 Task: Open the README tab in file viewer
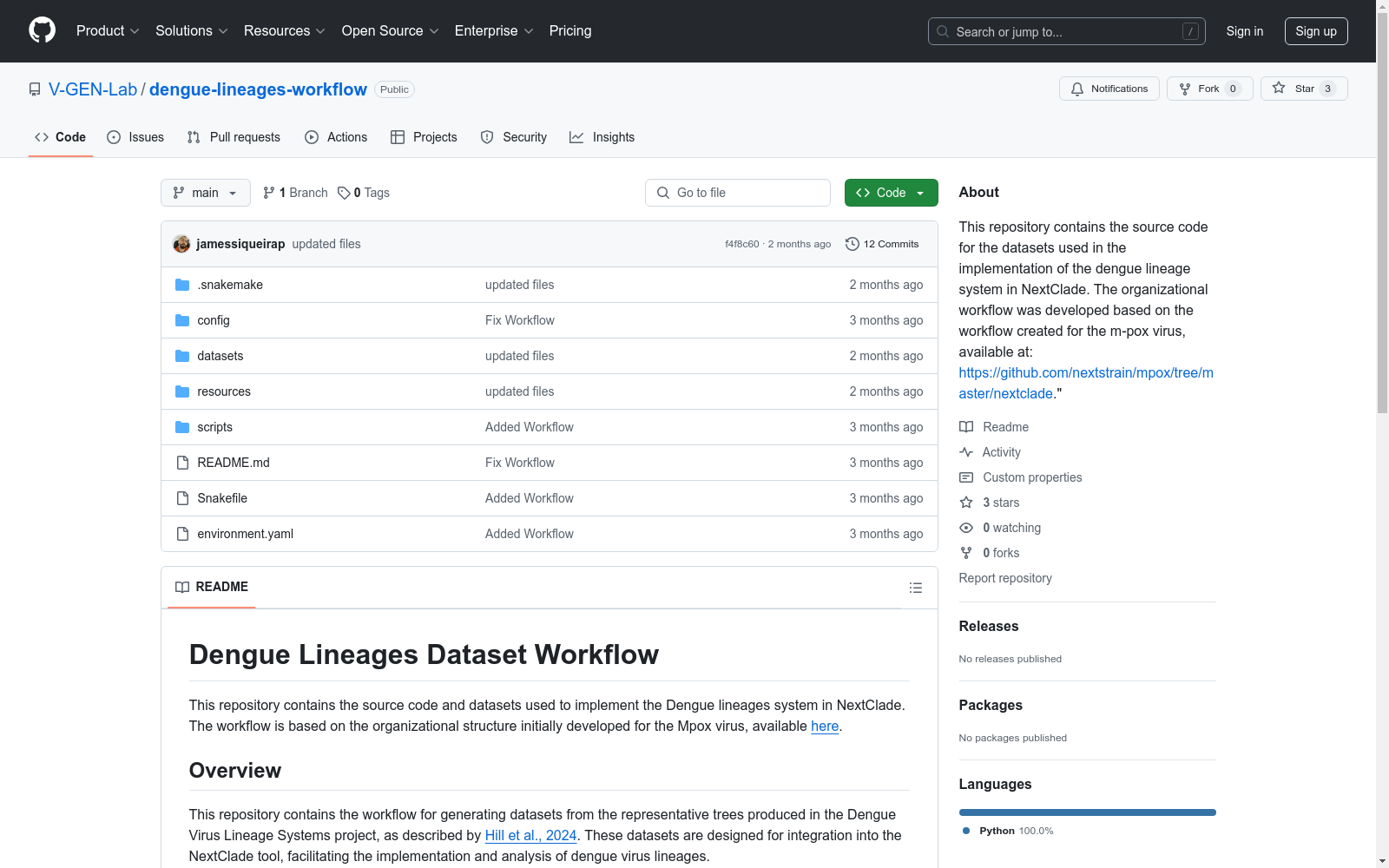212,587
